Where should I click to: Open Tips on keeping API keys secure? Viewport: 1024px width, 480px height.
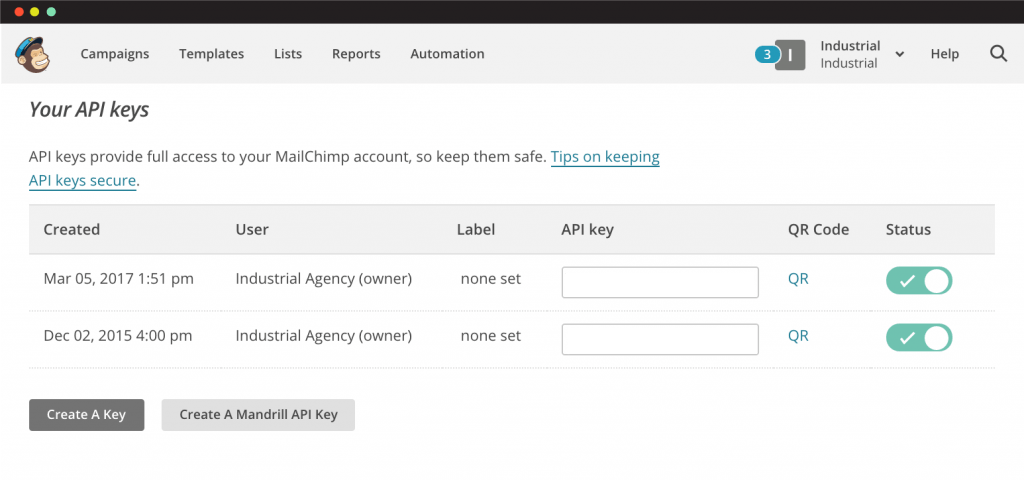[x=344, y=168]
